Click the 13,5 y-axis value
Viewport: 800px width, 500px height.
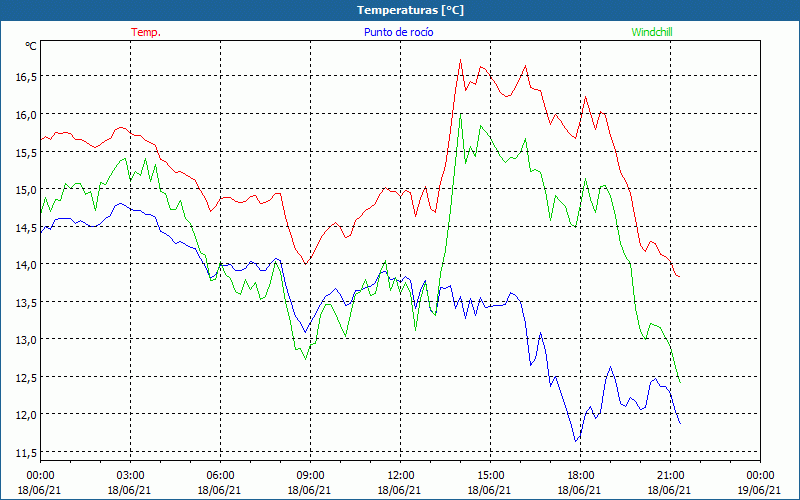coord(26,302)
